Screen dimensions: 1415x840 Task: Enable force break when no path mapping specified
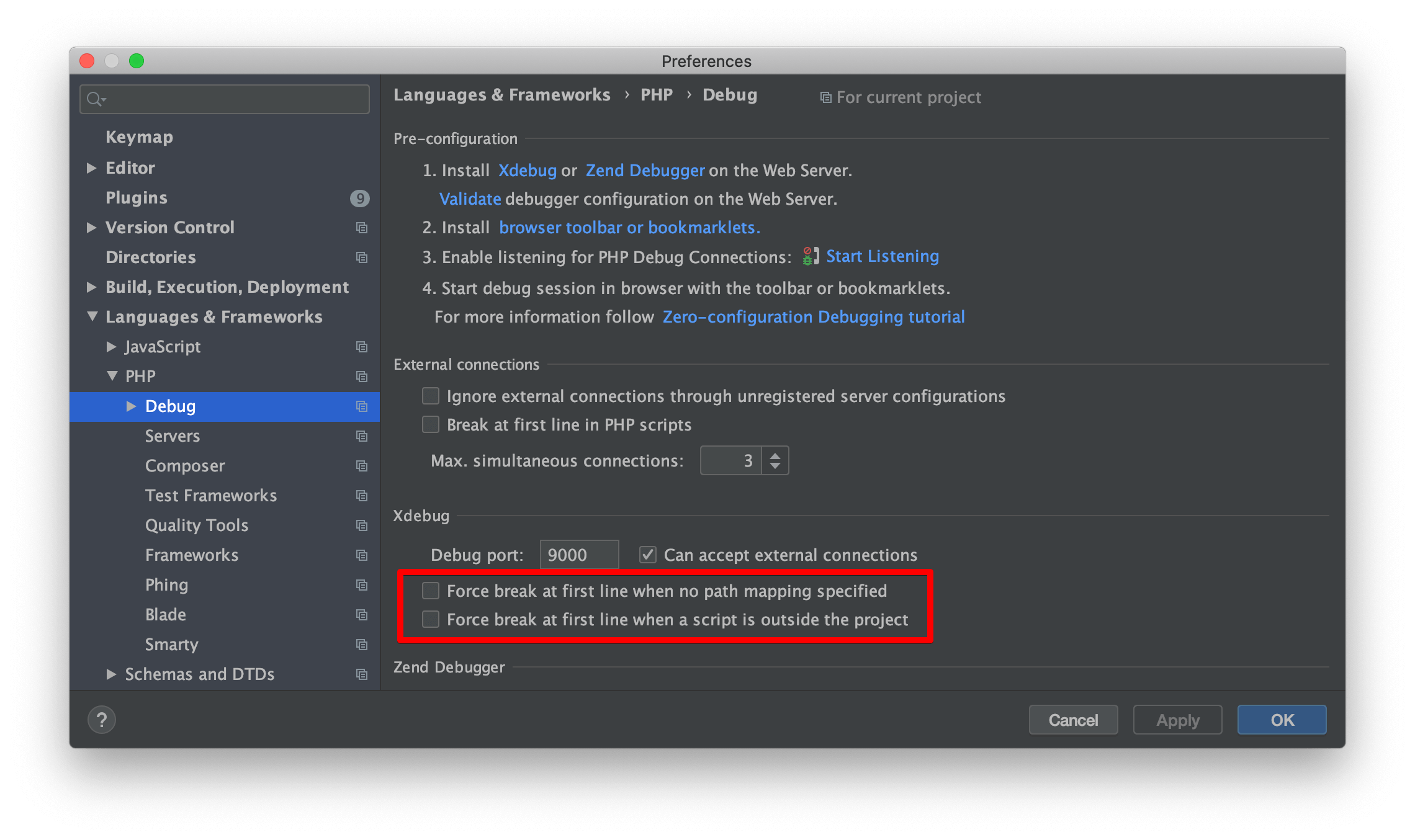pyautogui.click(x=431, y=591)
